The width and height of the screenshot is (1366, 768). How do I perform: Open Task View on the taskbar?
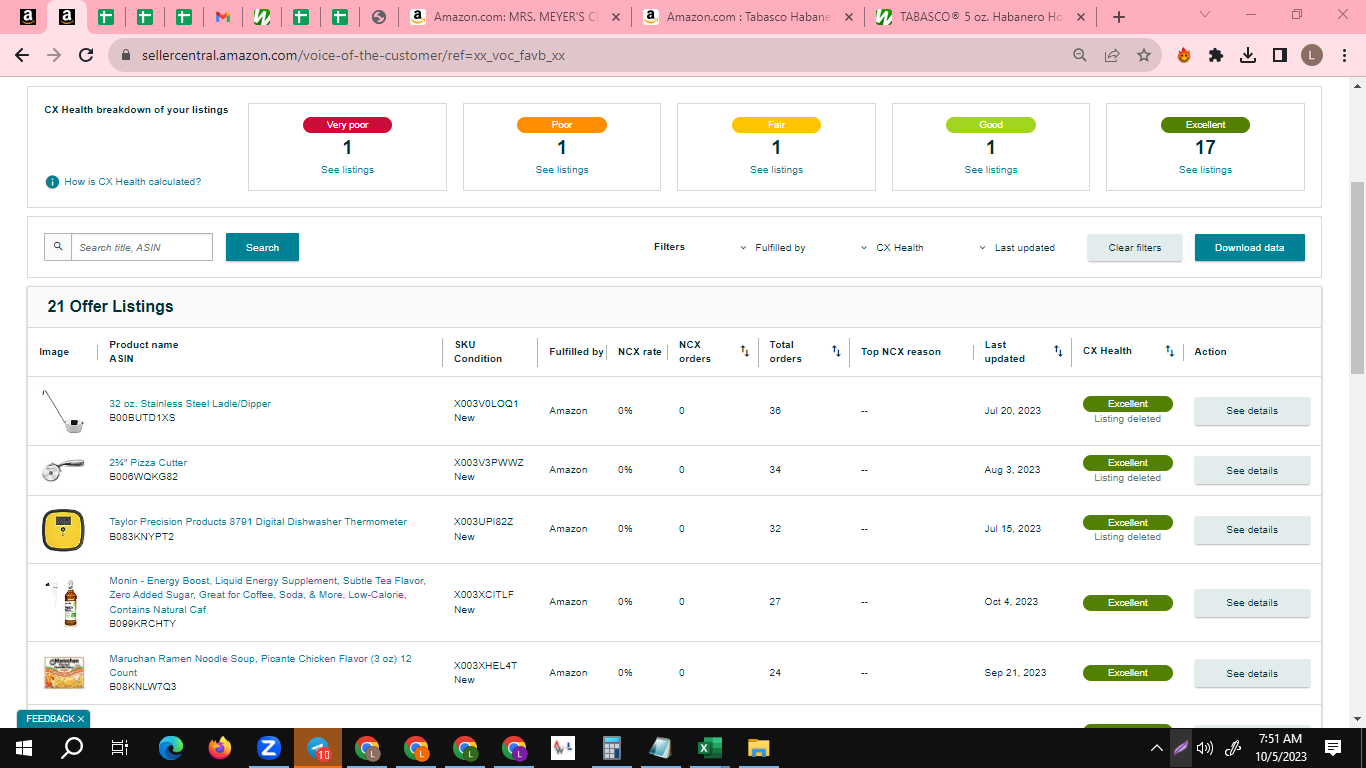pyautogui.click(x=120, y=748)
